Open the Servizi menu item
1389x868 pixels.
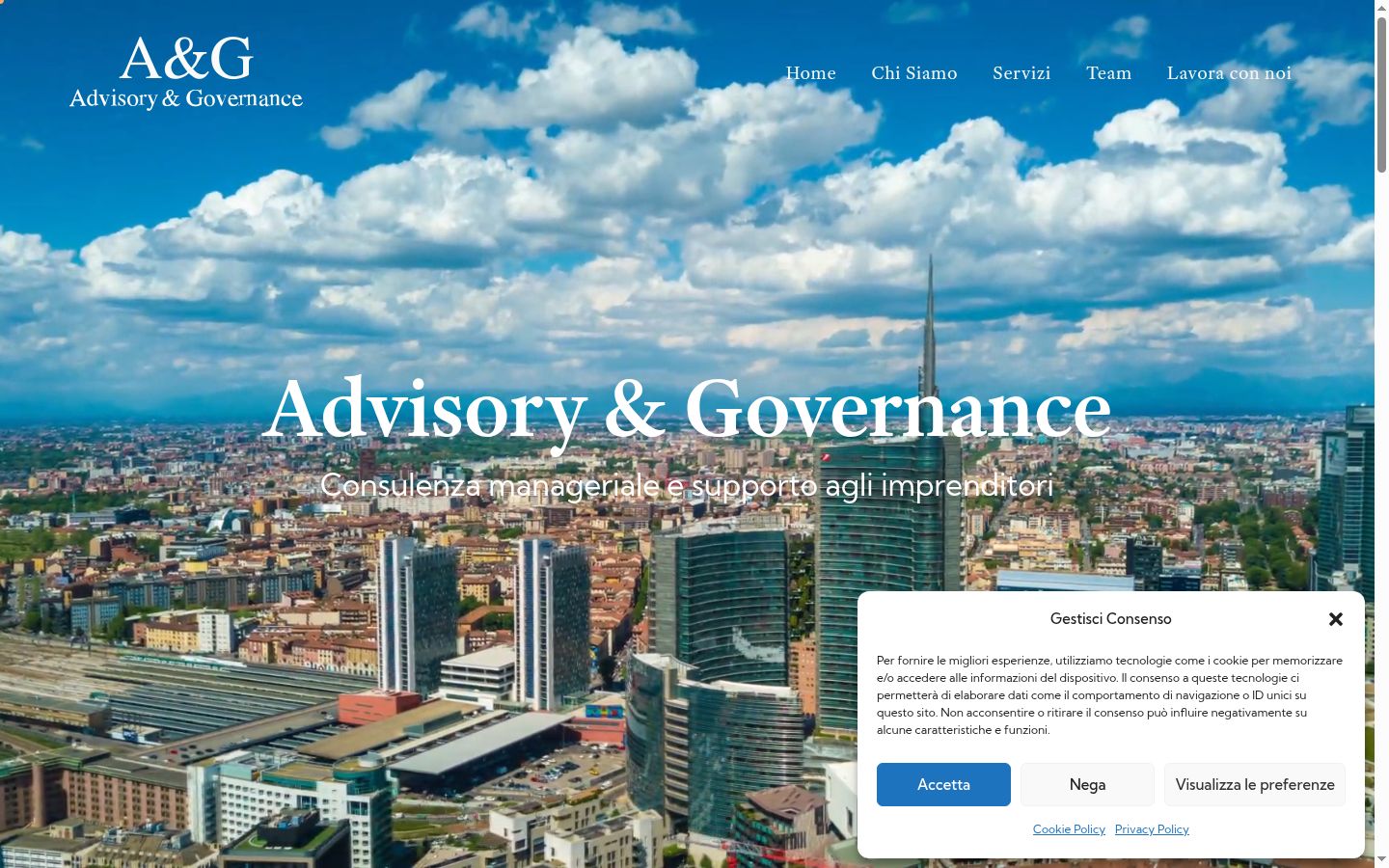[x=1021, y=73]
